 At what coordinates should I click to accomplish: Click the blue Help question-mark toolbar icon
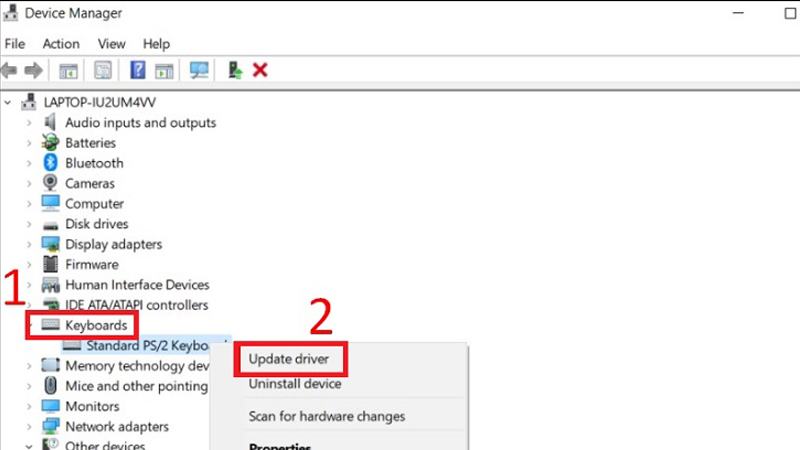138,70
